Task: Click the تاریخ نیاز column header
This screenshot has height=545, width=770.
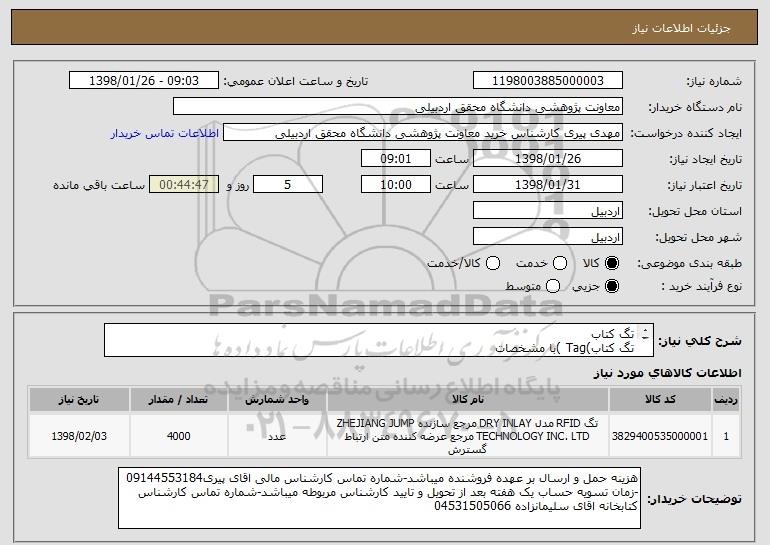Action: (x=79, y=400)
